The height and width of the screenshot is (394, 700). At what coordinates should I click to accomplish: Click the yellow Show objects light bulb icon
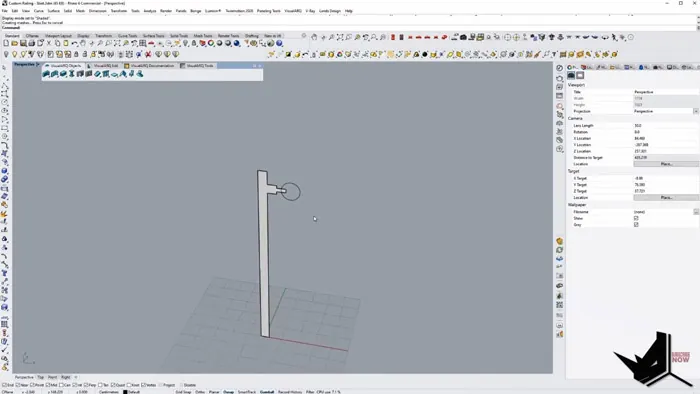point(14,54)
